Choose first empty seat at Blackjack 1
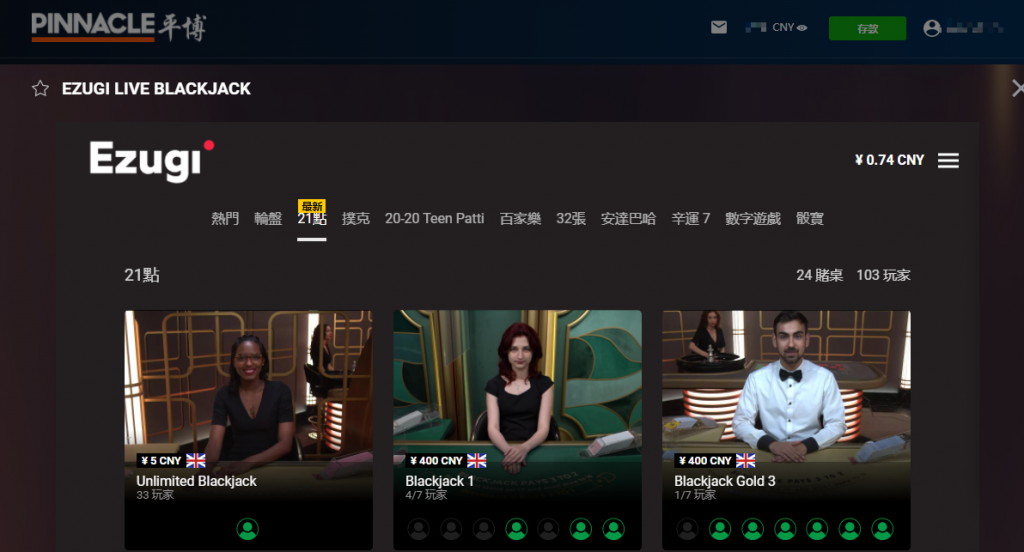The height and width of the screenshot is (552, 1024). coord(419,529)
